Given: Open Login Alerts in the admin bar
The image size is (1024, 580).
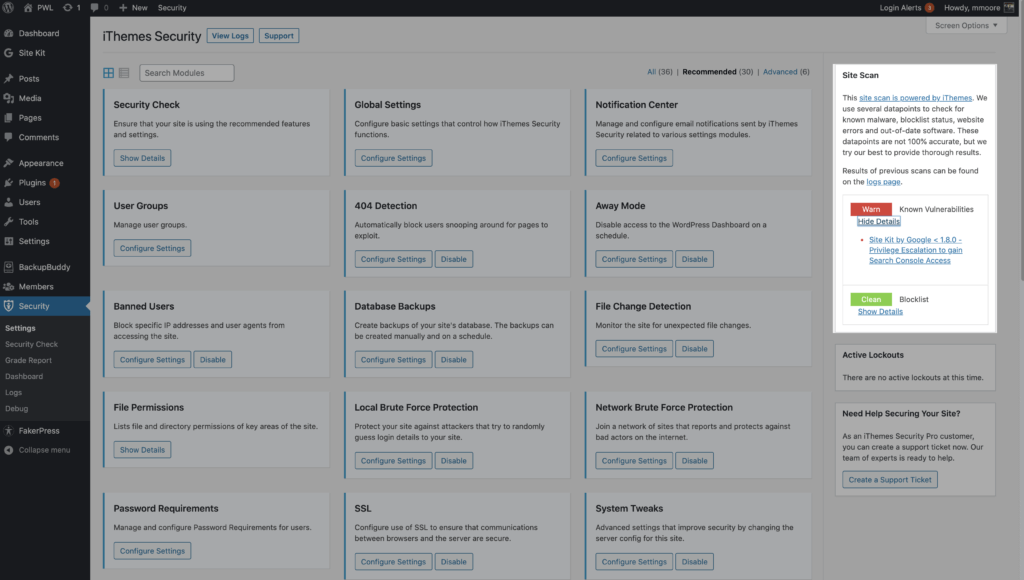Looking at the screenshot, I should (906, 8).
